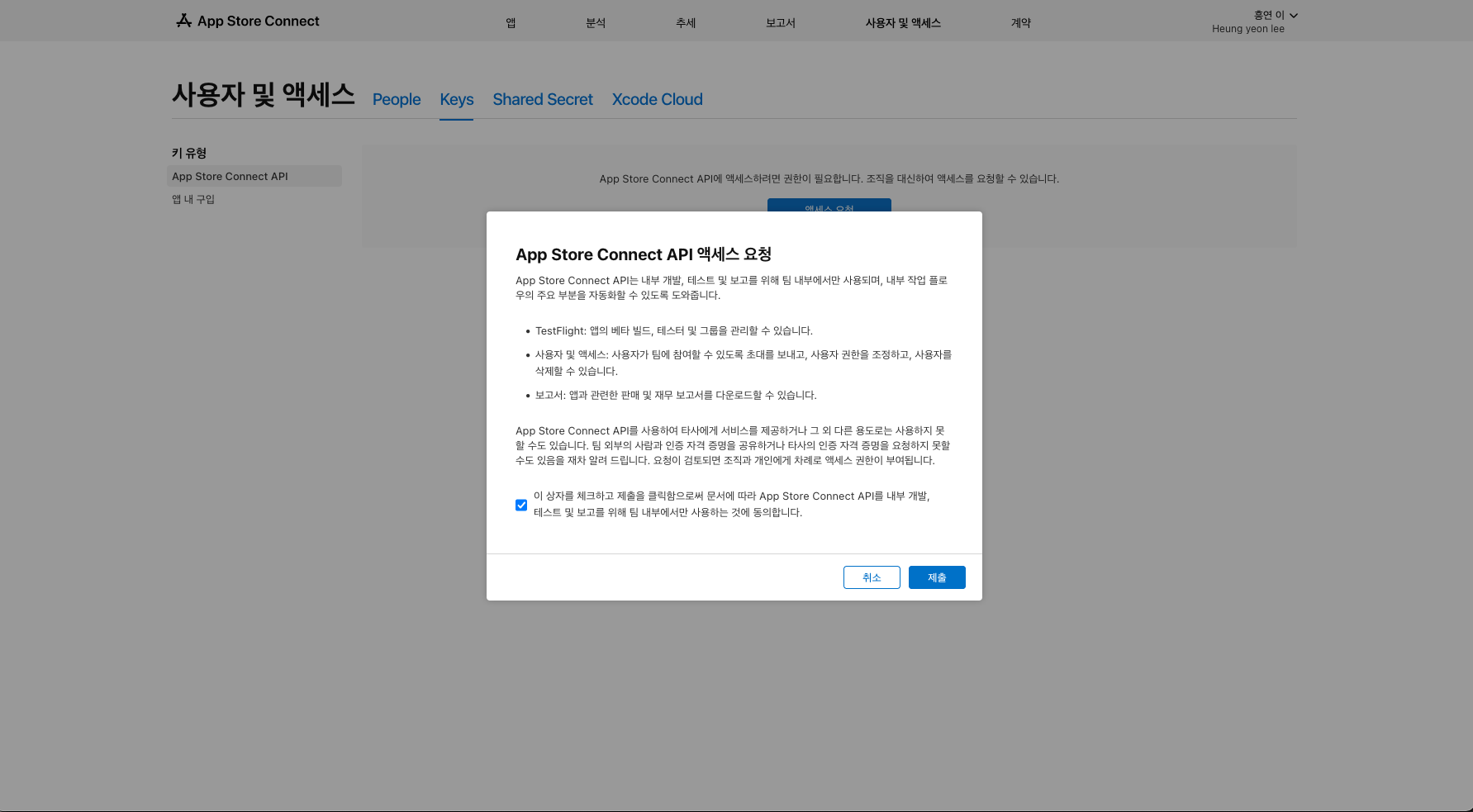Click the App Store Connect text in header

pyautogui.click(x=259, y=21)
